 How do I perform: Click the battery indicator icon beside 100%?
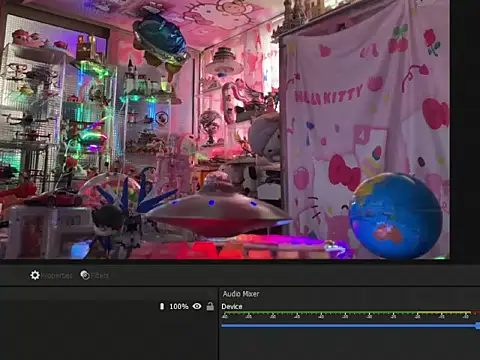pos(162,306)
